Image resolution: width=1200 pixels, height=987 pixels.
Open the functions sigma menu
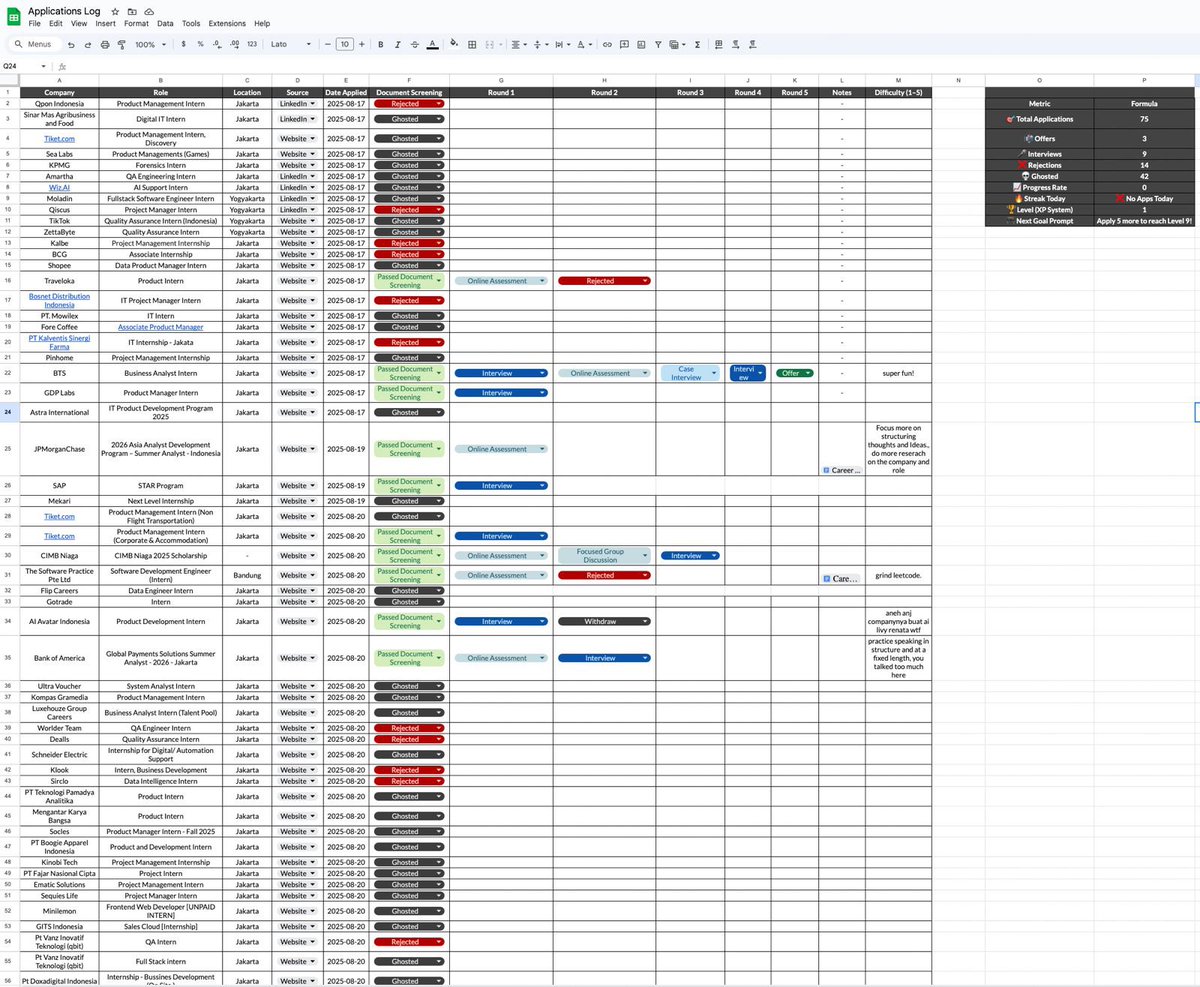coord(697,45)
